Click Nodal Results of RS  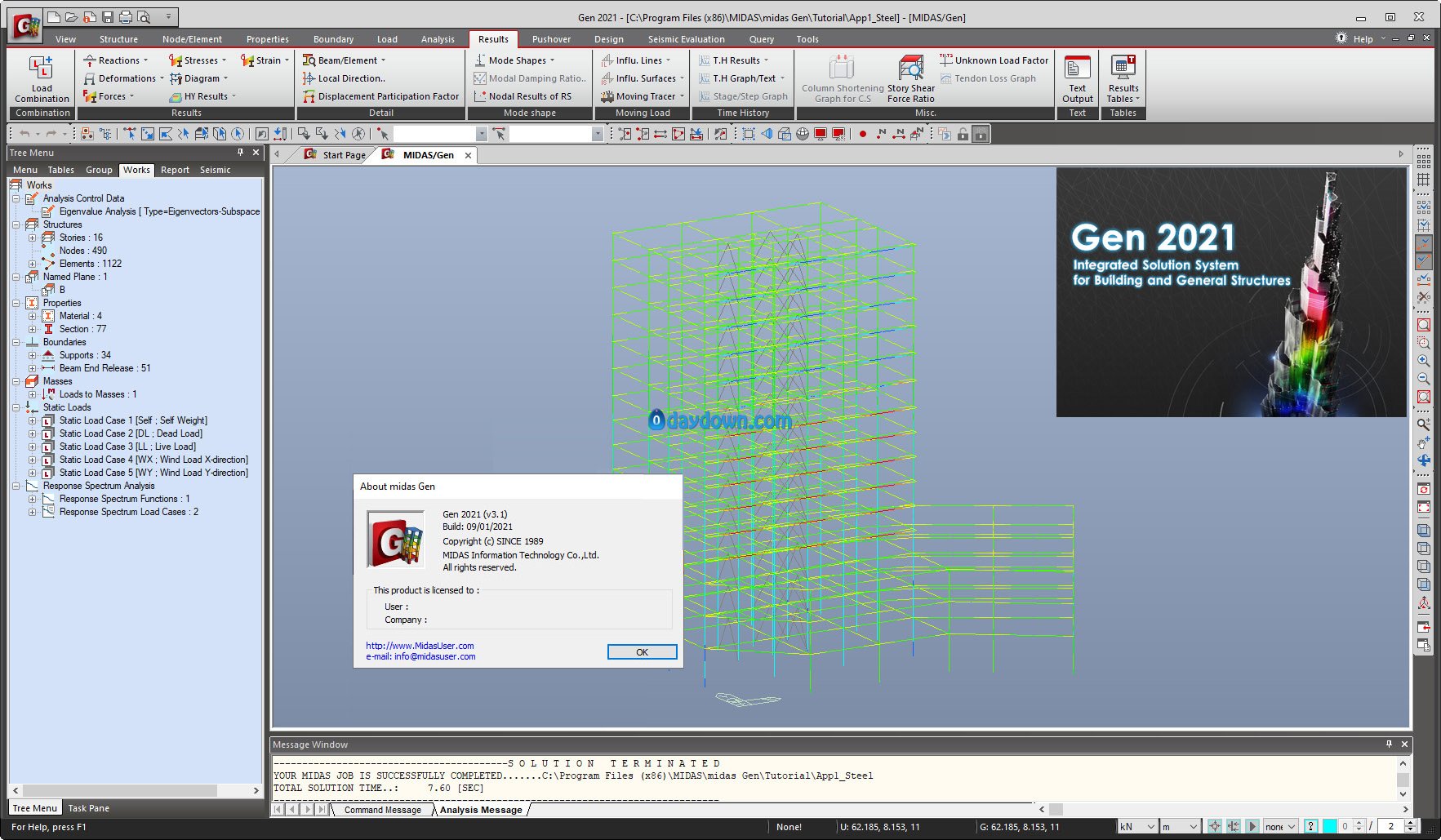(x=523, y=96)
